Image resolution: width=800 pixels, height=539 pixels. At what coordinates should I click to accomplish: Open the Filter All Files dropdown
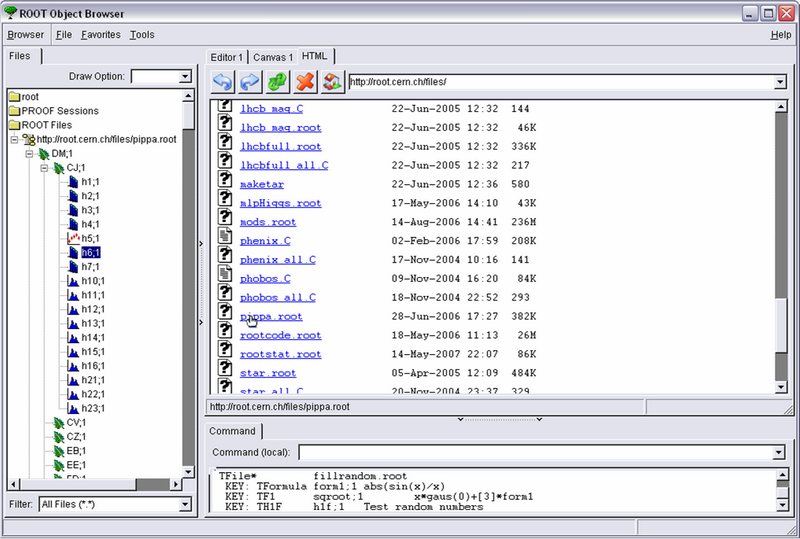click(x=185, y=504)
